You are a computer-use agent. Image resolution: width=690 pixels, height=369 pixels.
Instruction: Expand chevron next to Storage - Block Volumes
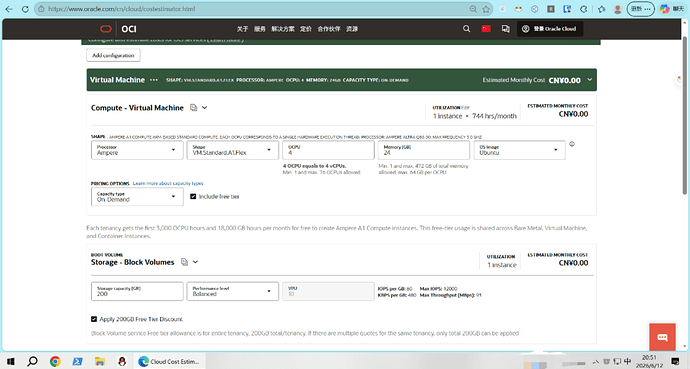[x=195, y=262]
